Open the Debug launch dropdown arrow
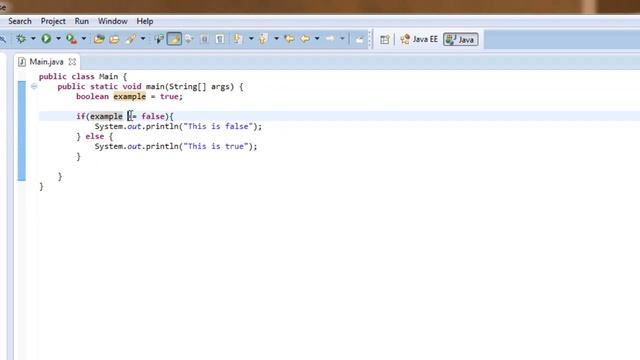The width and height of the screenshot is (640, 360). 33,39
